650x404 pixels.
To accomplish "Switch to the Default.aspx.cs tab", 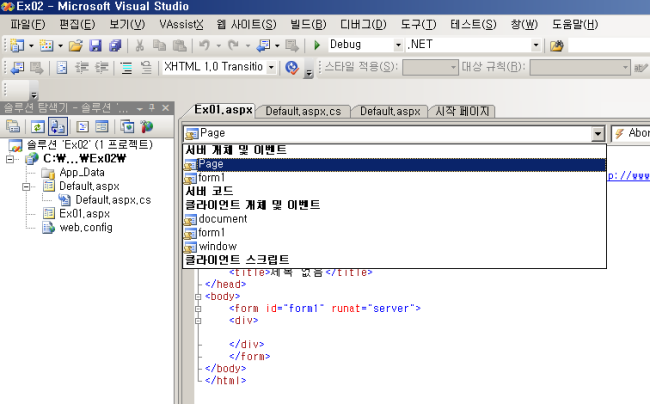I will tap(305, 112).
